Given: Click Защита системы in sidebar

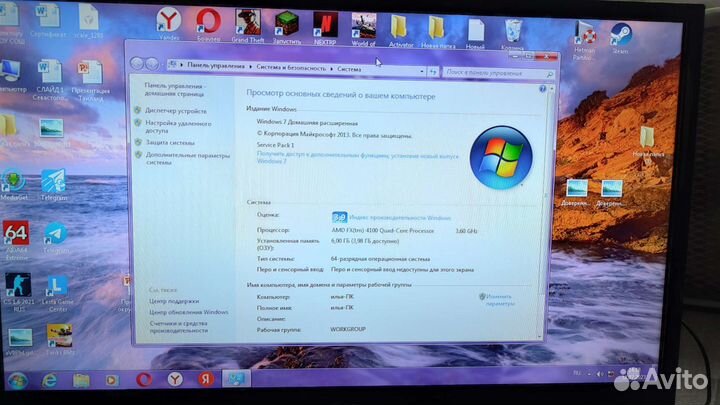Looking at the screenshot, I should point(170,142).
